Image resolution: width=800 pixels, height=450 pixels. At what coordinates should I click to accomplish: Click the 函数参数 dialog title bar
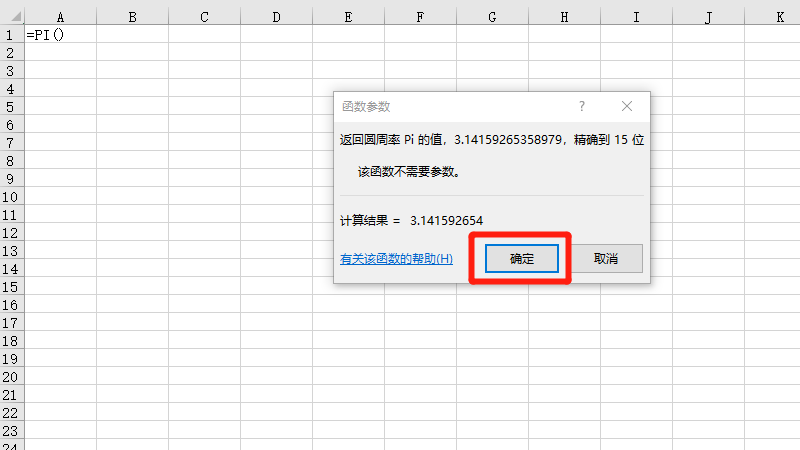click(x=450, y=106)
